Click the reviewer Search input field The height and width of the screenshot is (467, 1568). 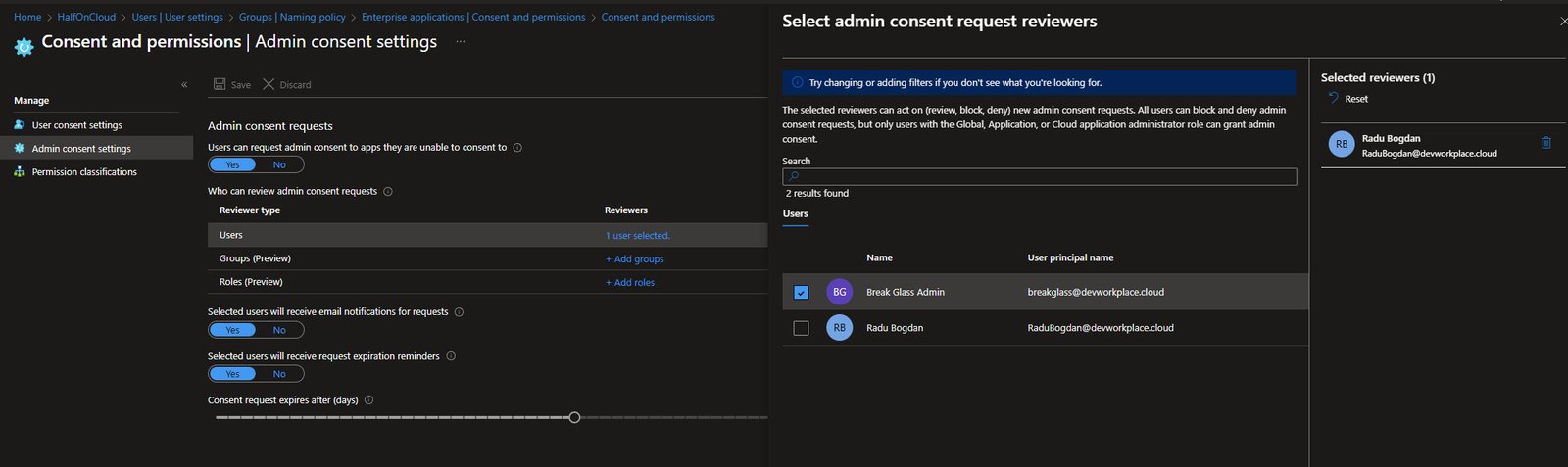click(x=1039, y=177)
